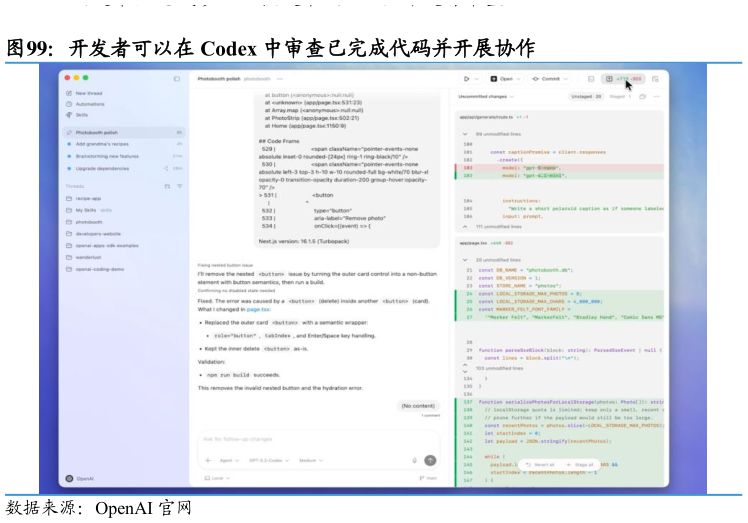The width and height of the screenshot is (748, 523).
Task: Click the new folder icon beside Threads
Action: [x=167, y=186]
